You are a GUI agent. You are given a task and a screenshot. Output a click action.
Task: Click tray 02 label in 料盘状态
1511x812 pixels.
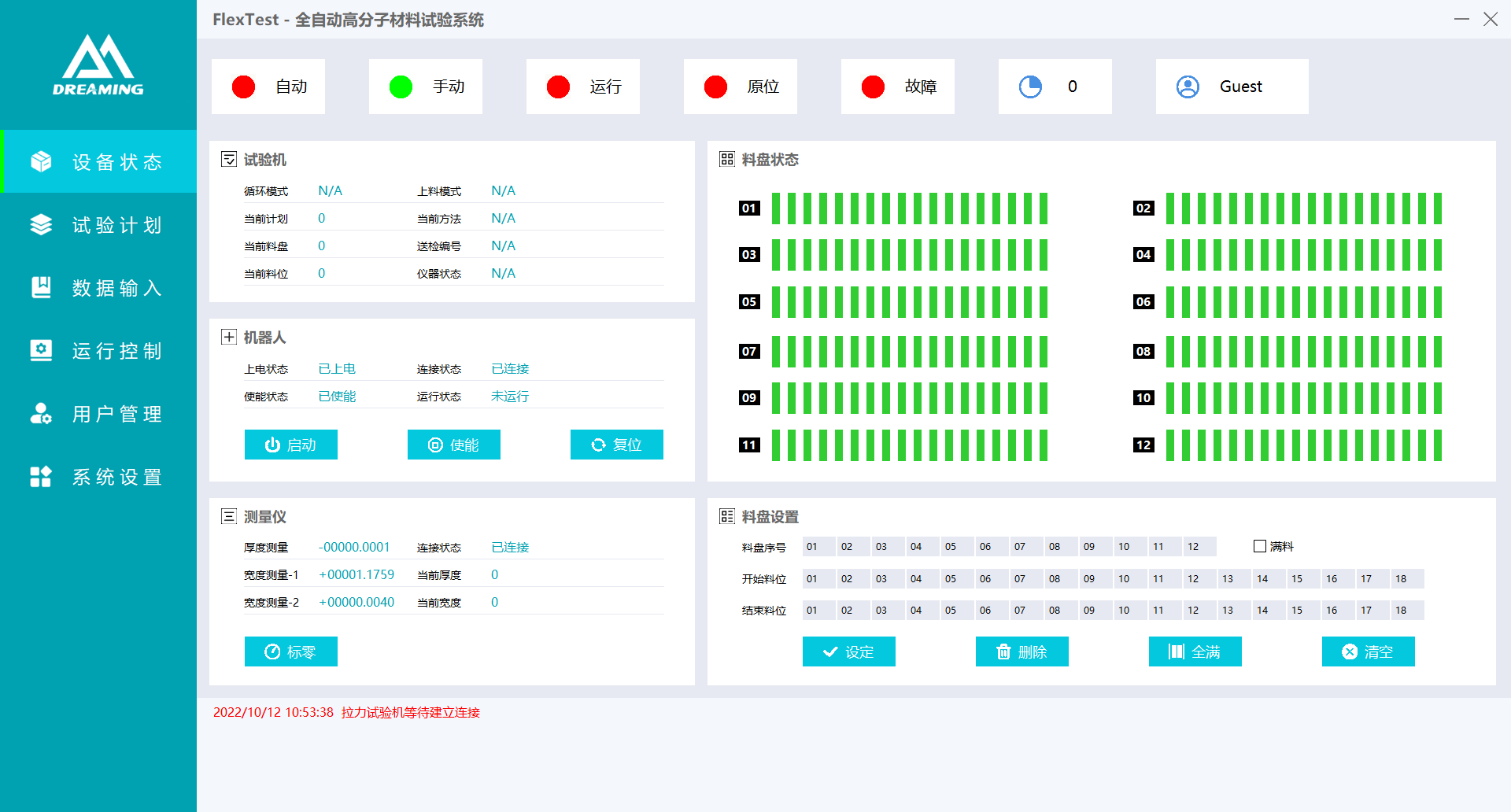point(1143,209)
